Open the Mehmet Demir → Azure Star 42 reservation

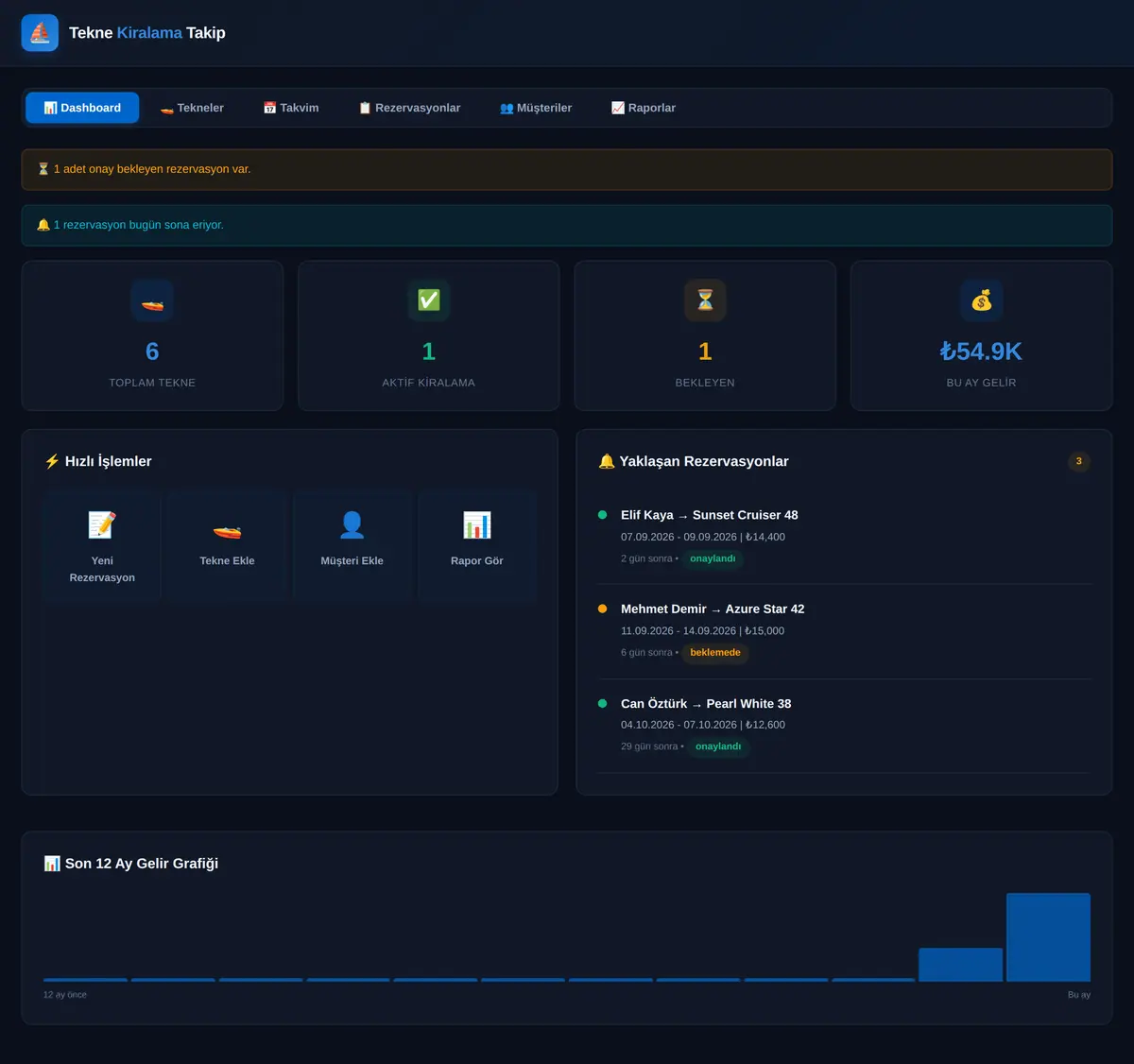coord(844,631)
